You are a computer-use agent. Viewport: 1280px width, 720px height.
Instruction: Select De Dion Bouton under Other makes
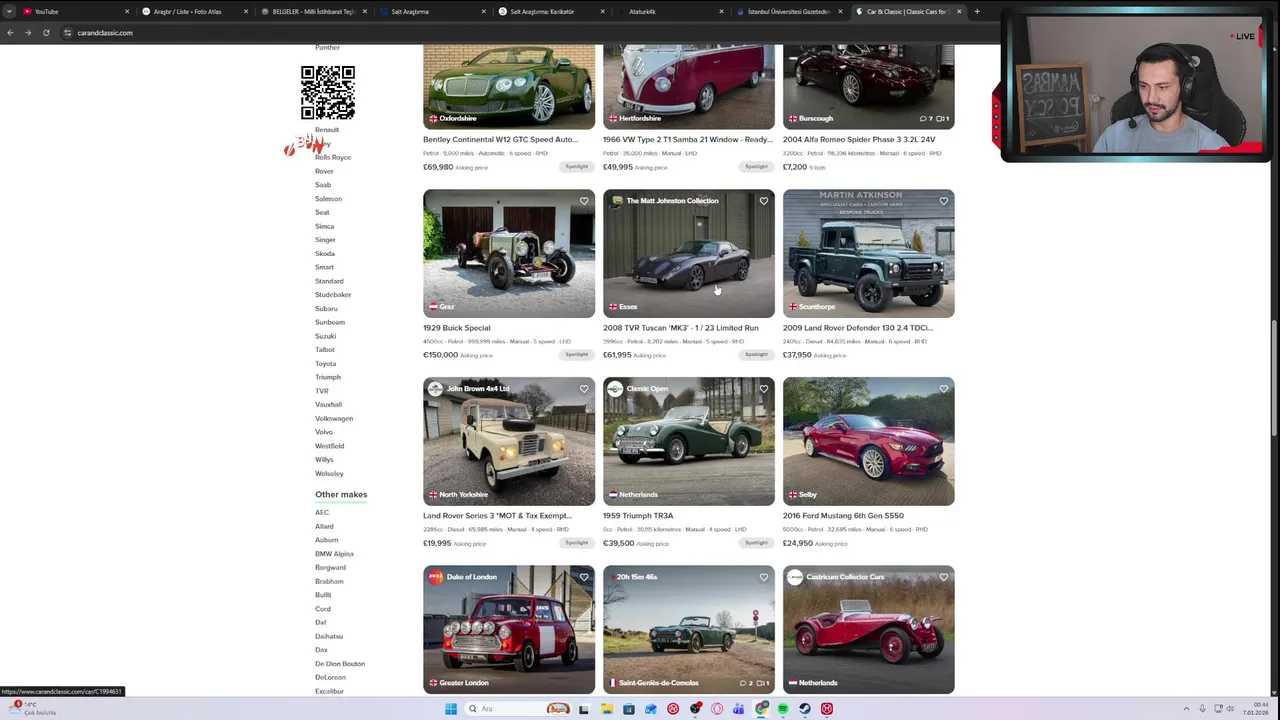340,664
